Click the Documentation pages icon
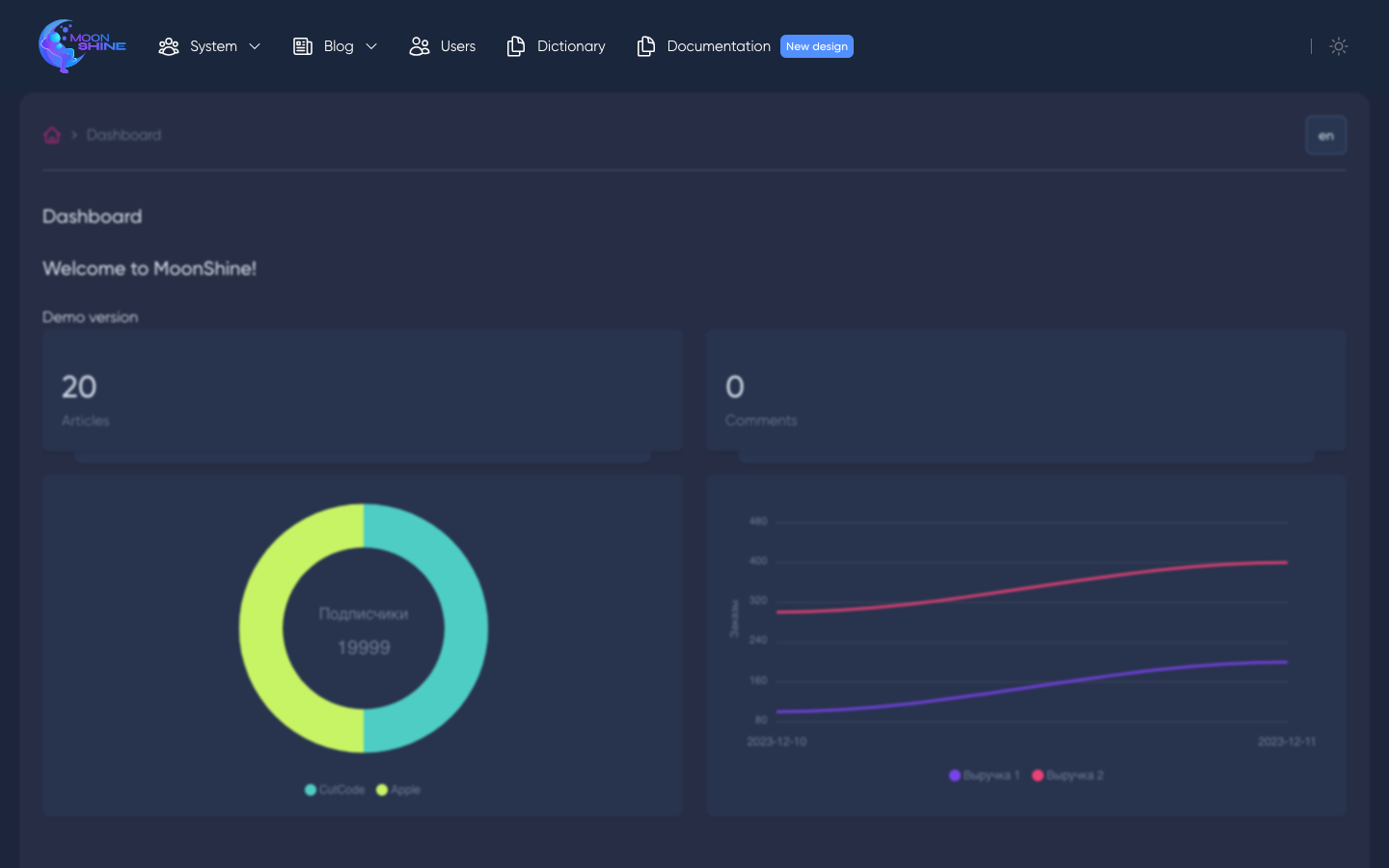The height and width of the screenshot is (868, 1389). [646, 46]
